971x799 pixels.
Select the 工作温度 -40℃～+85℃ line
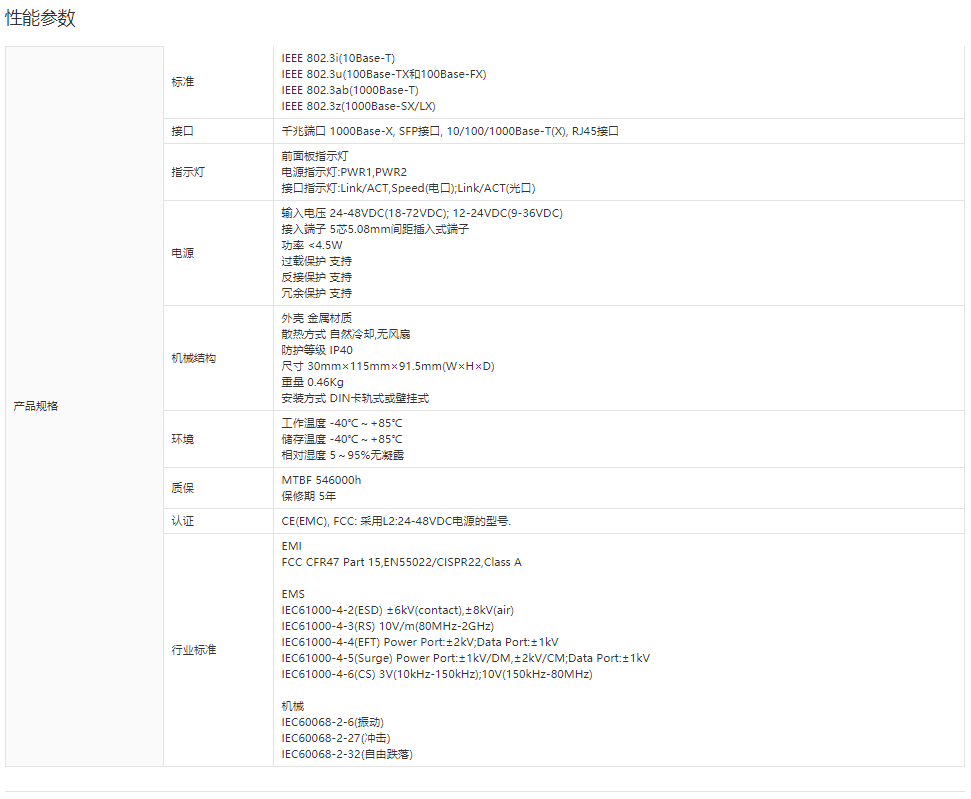point(342,423)
